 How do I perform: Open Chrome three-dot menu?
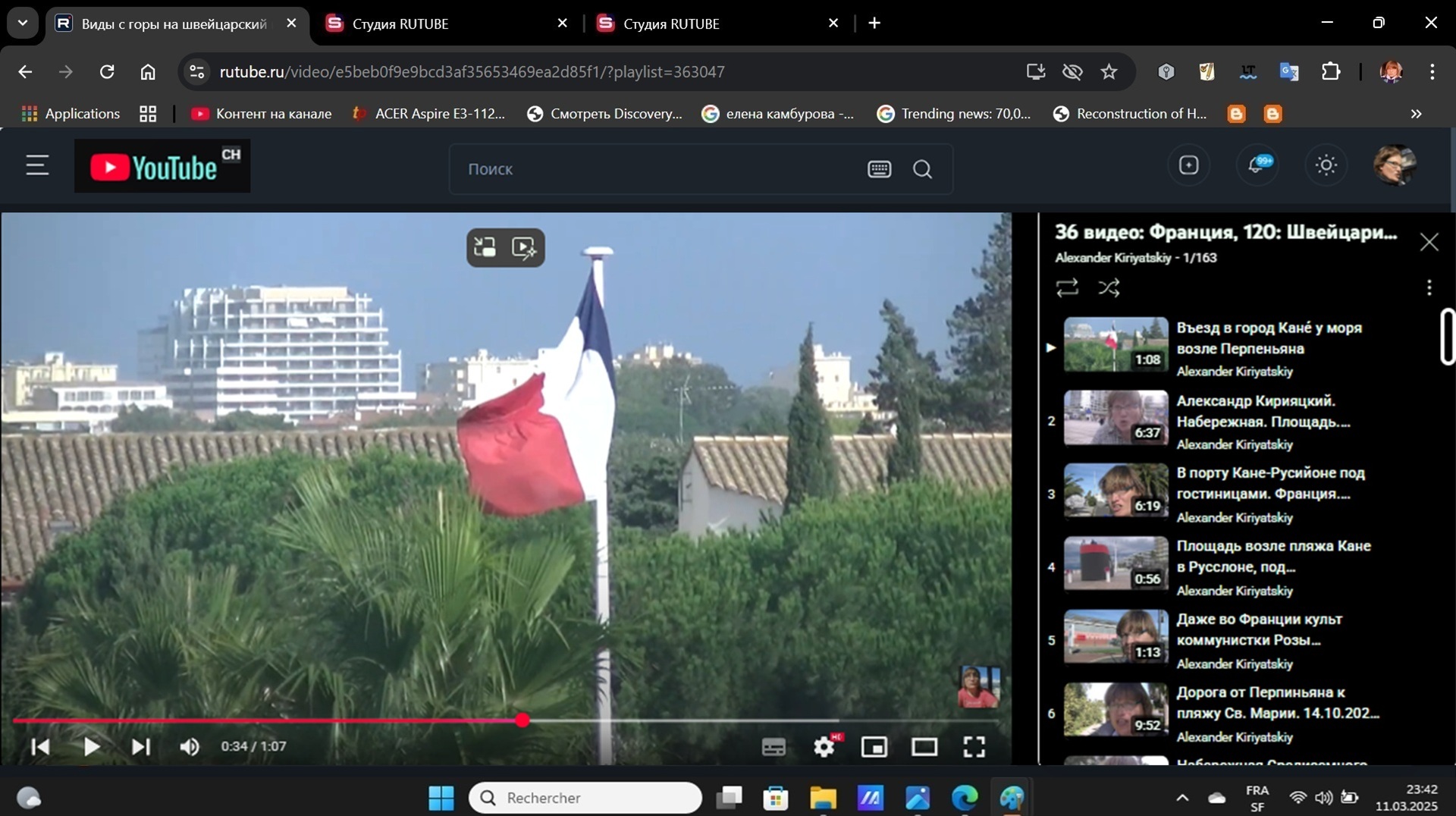coord(1432,72)
